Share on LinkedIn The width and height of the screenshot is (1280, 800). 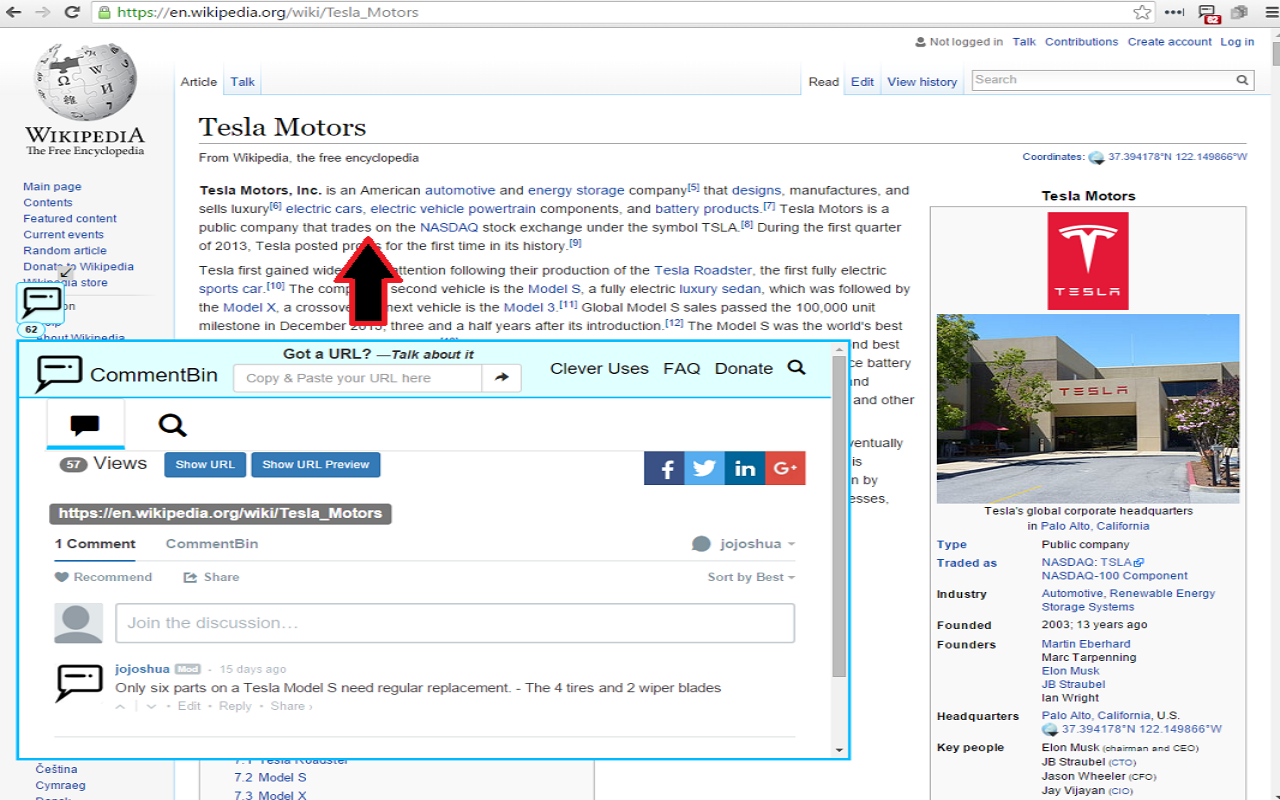(745, 468)
